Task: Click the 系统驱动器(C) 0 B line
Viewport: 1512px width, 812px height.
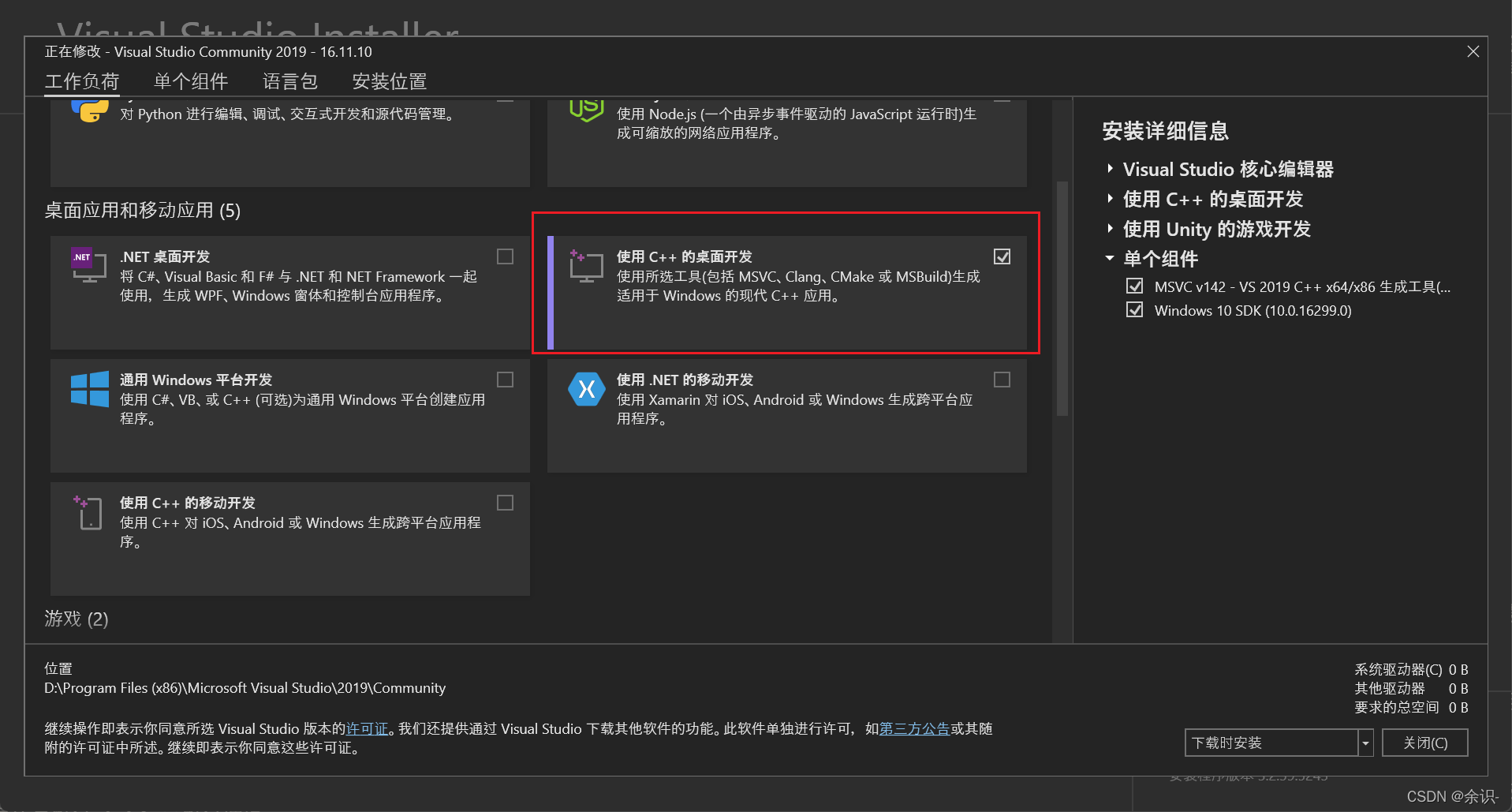Action: click(x=1411, y=669)
